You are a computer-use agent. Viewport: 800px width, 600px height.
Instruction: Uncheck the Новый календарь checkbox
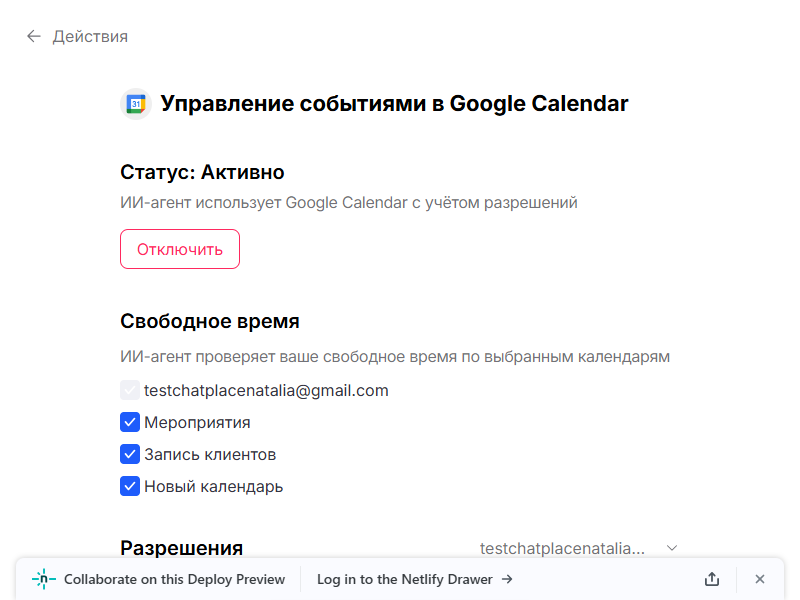pos(130,486)
